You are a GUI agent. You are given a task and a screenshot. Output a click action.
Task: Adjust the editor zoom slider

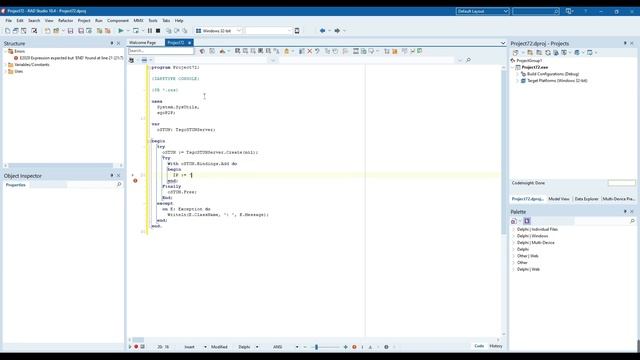click(316, 347)
